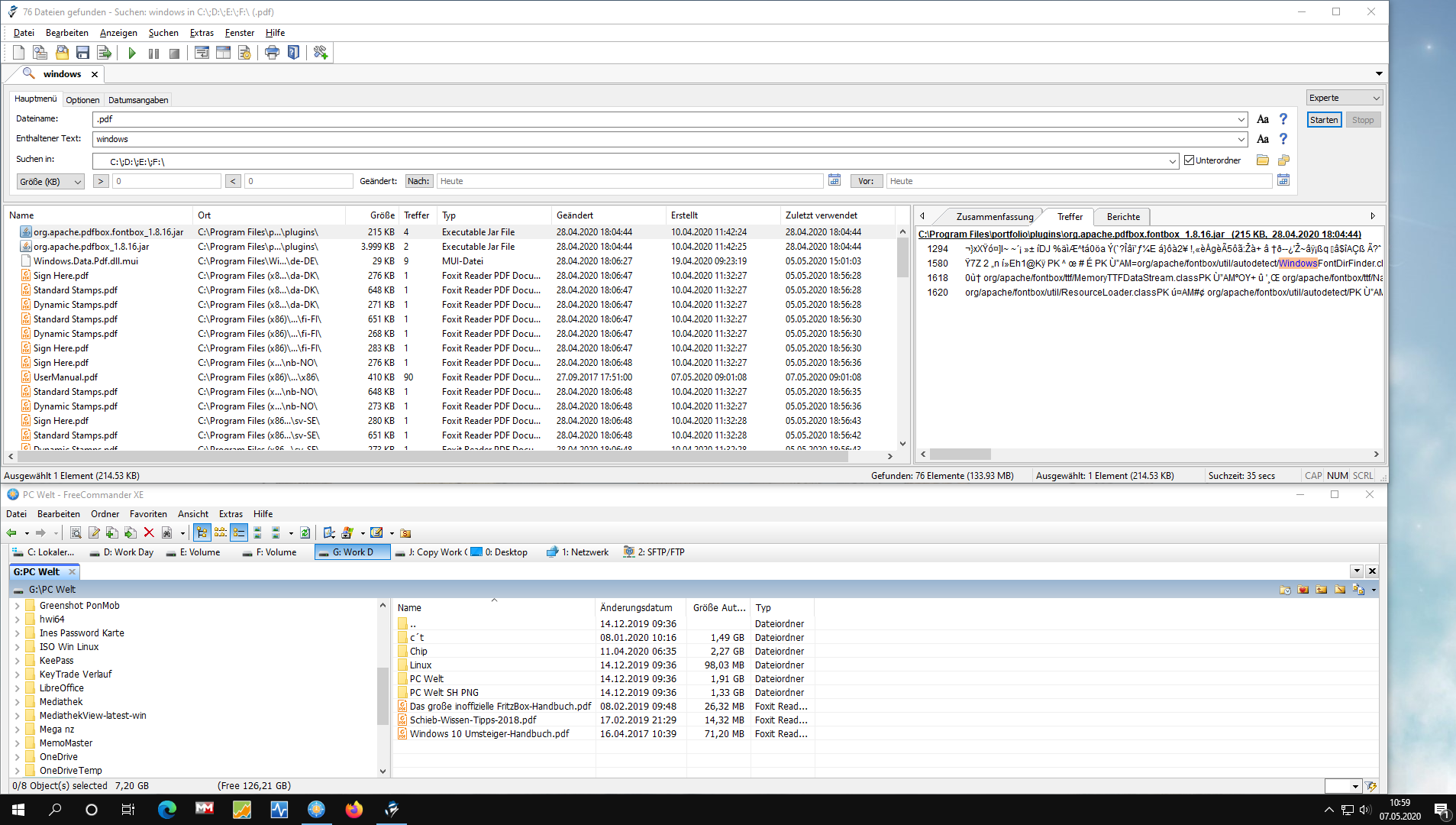Click the FreeCommander refresh icon

click(x=305, y=533)
